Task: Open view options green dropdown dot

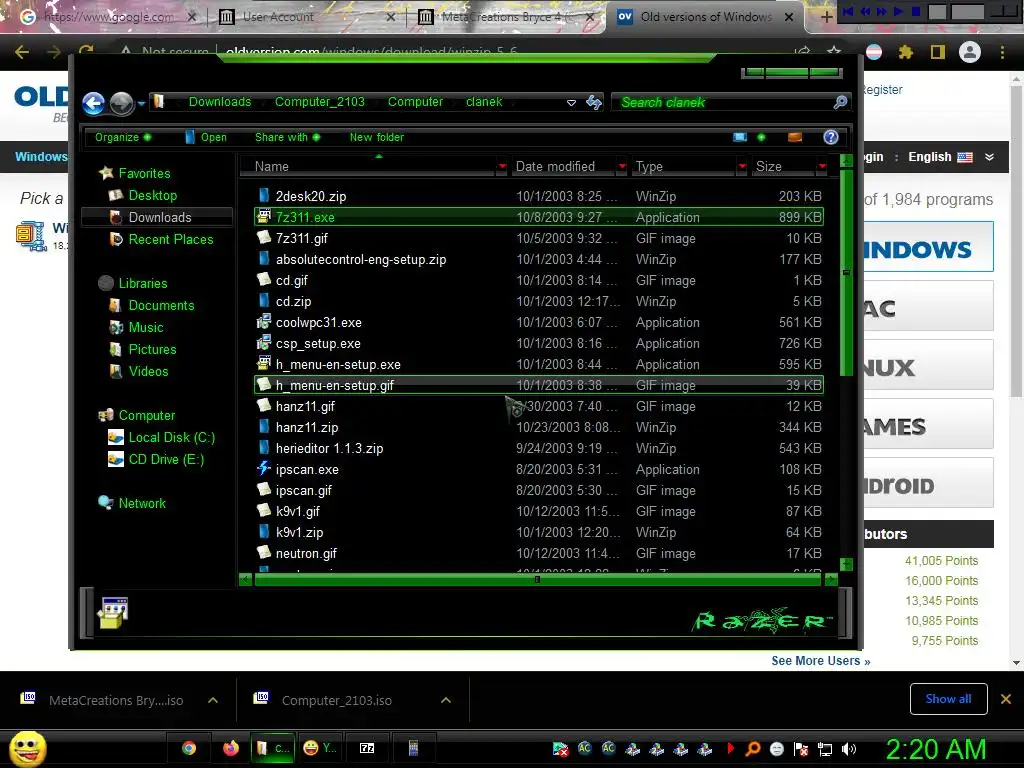Action: coord(761,137)
